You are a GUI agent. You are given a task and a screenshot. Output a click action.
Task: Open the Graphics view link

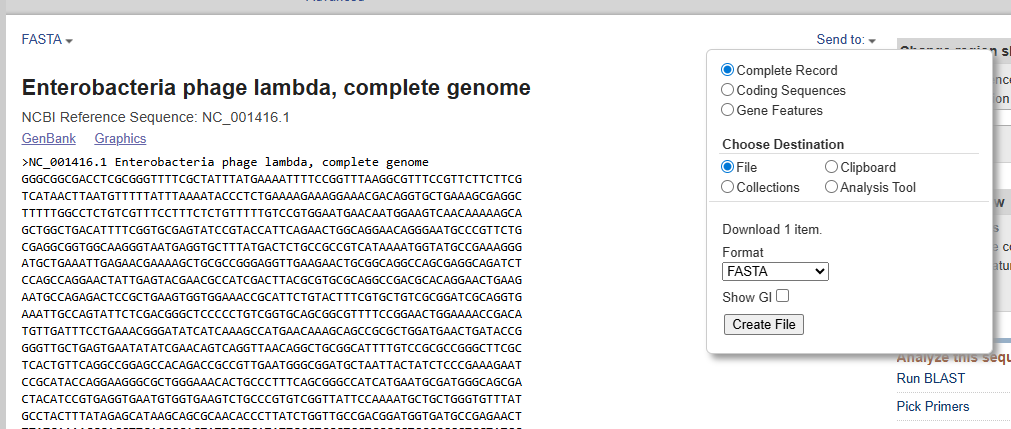click(x=120, y=138)
